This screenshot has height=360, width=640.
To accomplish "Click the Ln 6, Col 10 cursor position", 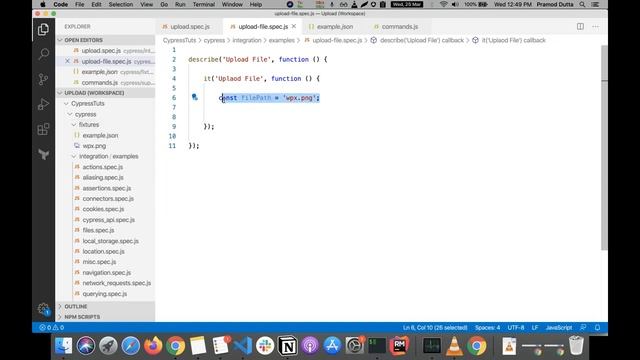I will tap(435, 327).
